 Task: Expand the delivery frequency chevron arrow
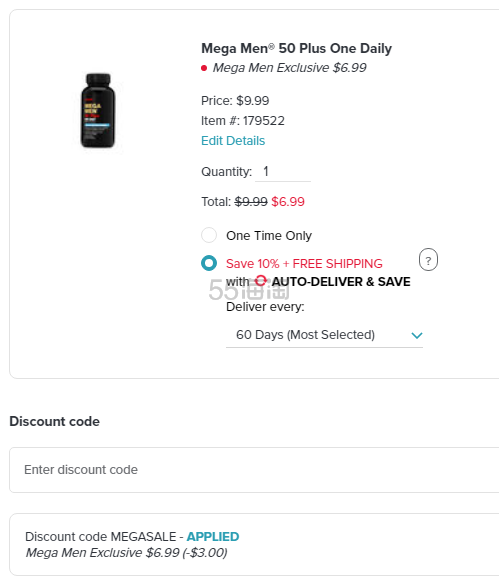[417, 335]
